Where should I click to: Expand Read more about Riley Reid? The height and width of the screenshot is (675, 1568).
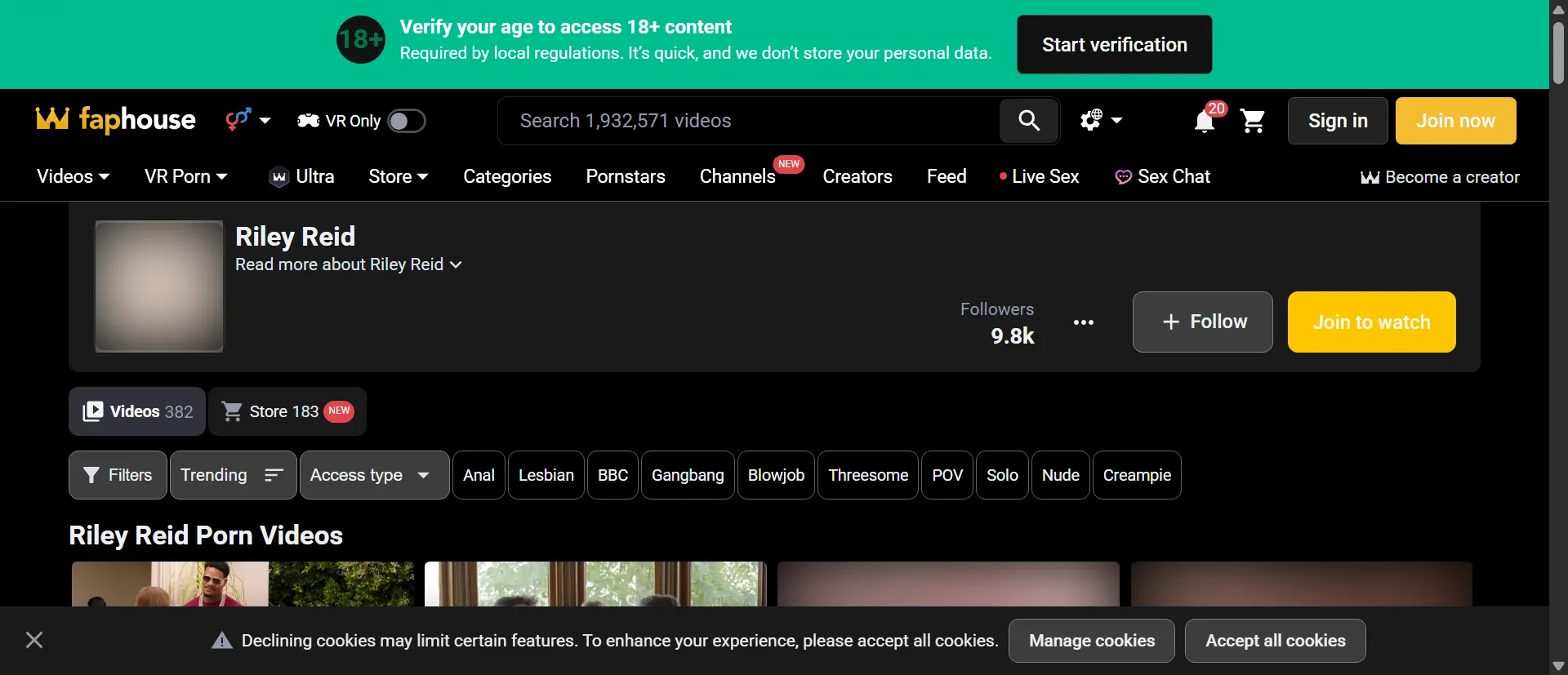349,264
